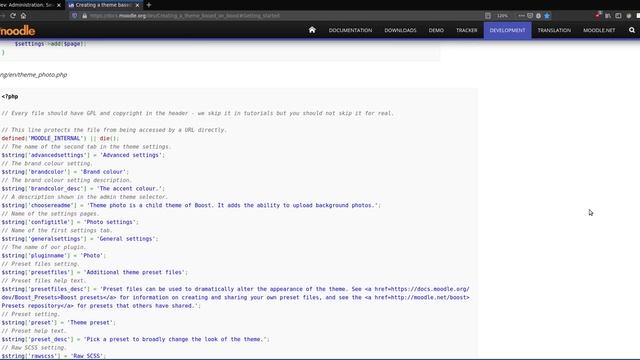This screenshot has width=640, height=360.
Task: Open the Downloads menu item
Action: pyautogui.click(x=400, y=30)
